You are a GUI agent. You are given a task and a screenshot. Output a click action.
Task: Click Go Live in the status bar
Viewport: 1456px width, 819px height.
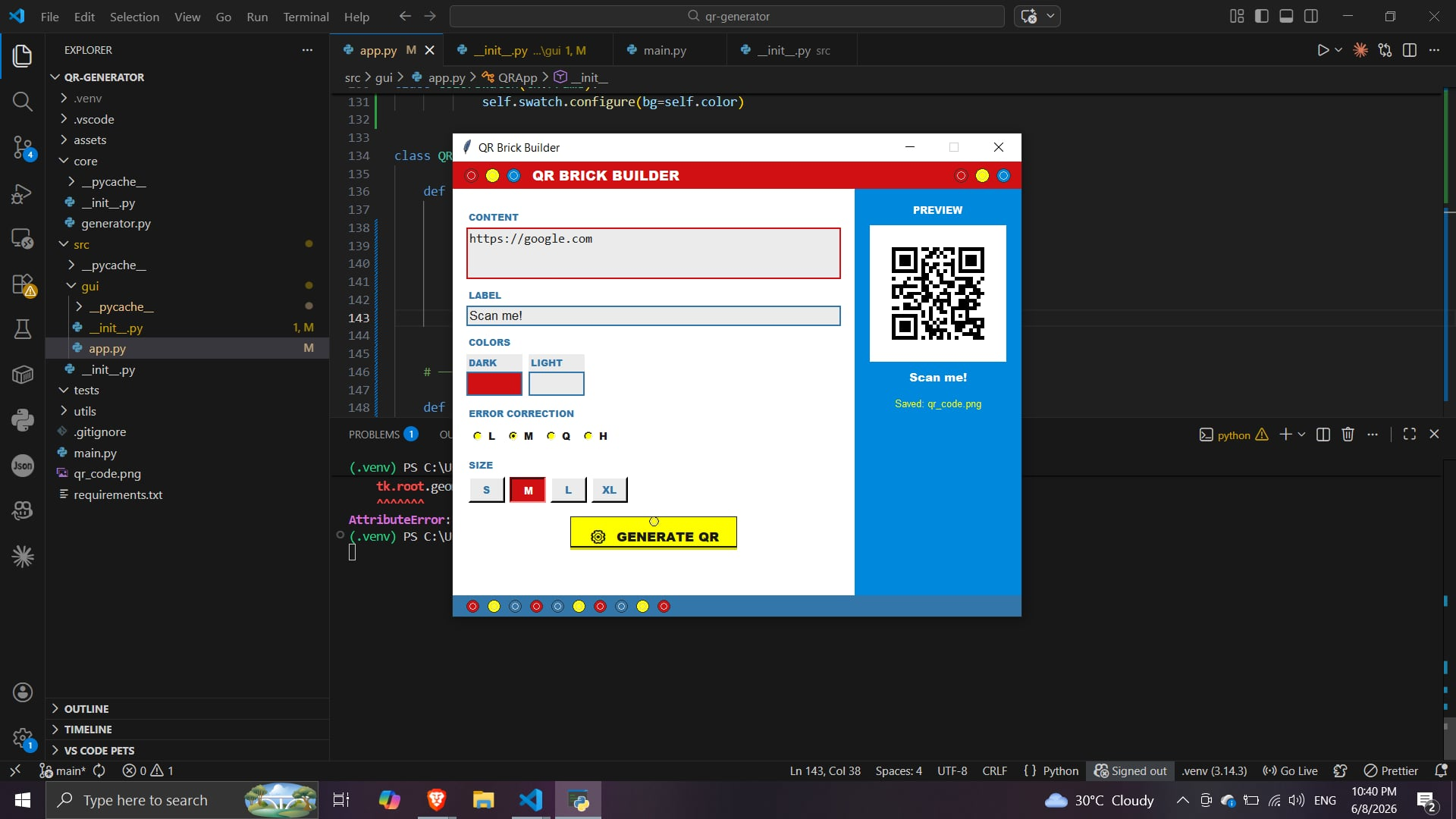(1289, 770)
